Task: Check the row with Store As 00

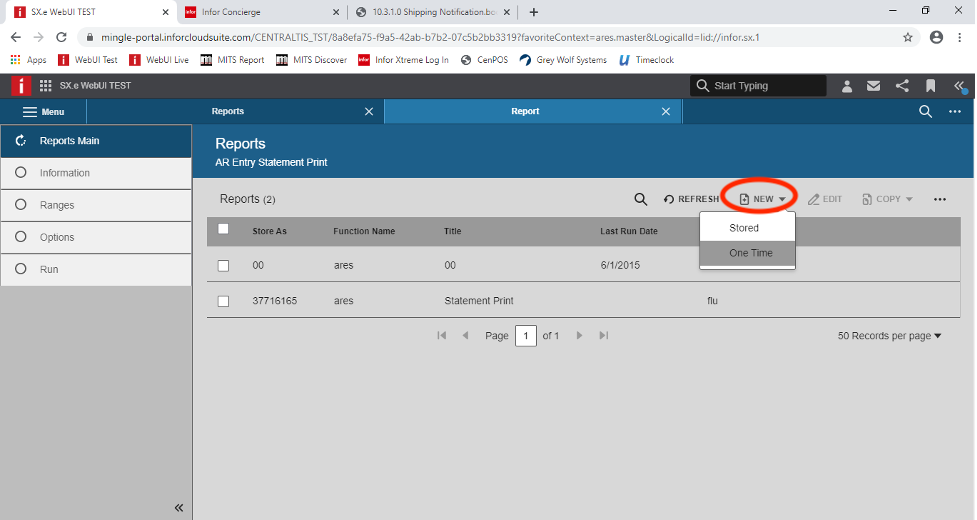Action: (223, 266)
